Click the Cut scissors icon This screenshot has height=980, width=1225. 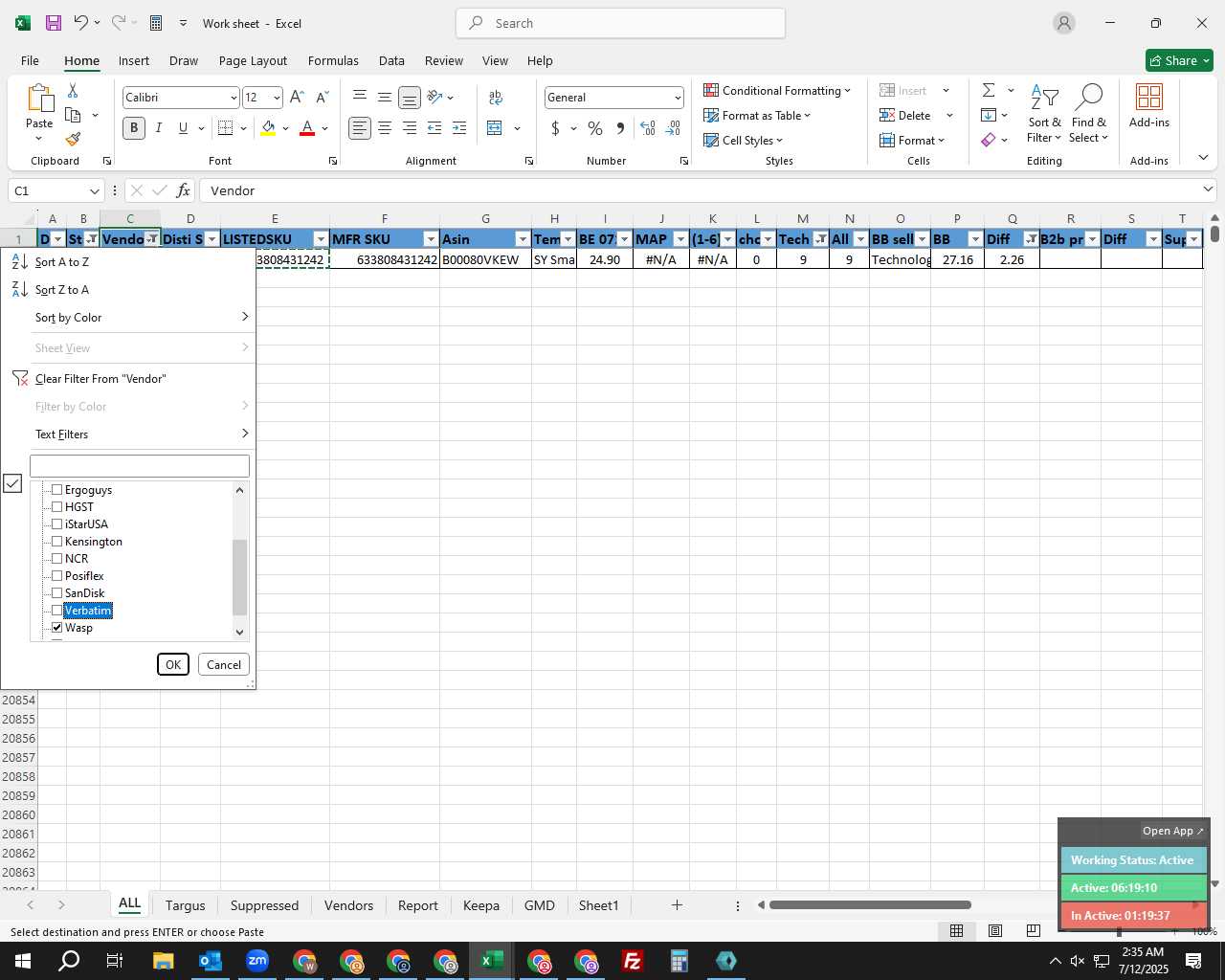pos(73,90)
